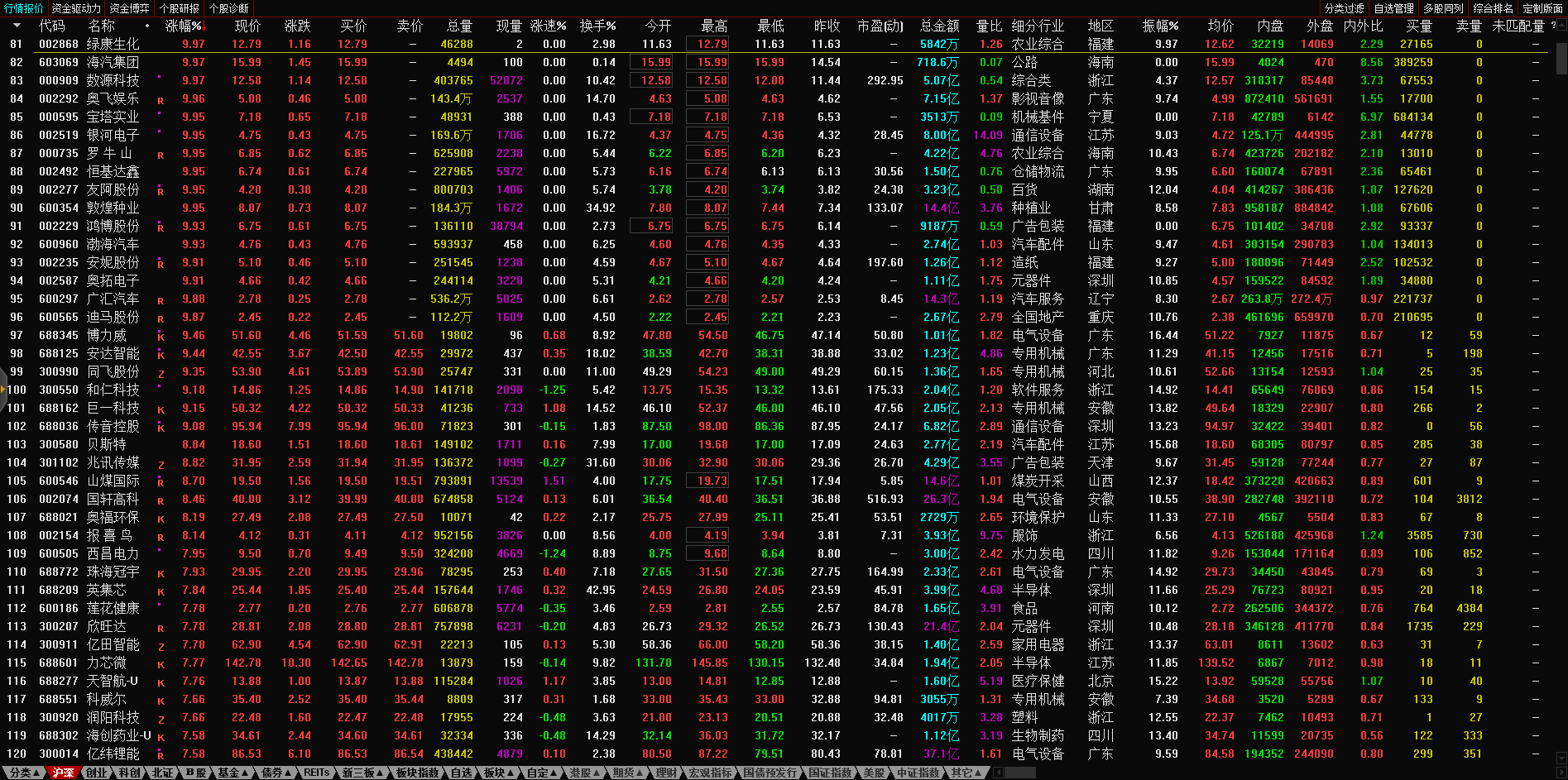Click the K marker beside 博力威
This screenshot has width=1568, height=780.
coord(161,337)
